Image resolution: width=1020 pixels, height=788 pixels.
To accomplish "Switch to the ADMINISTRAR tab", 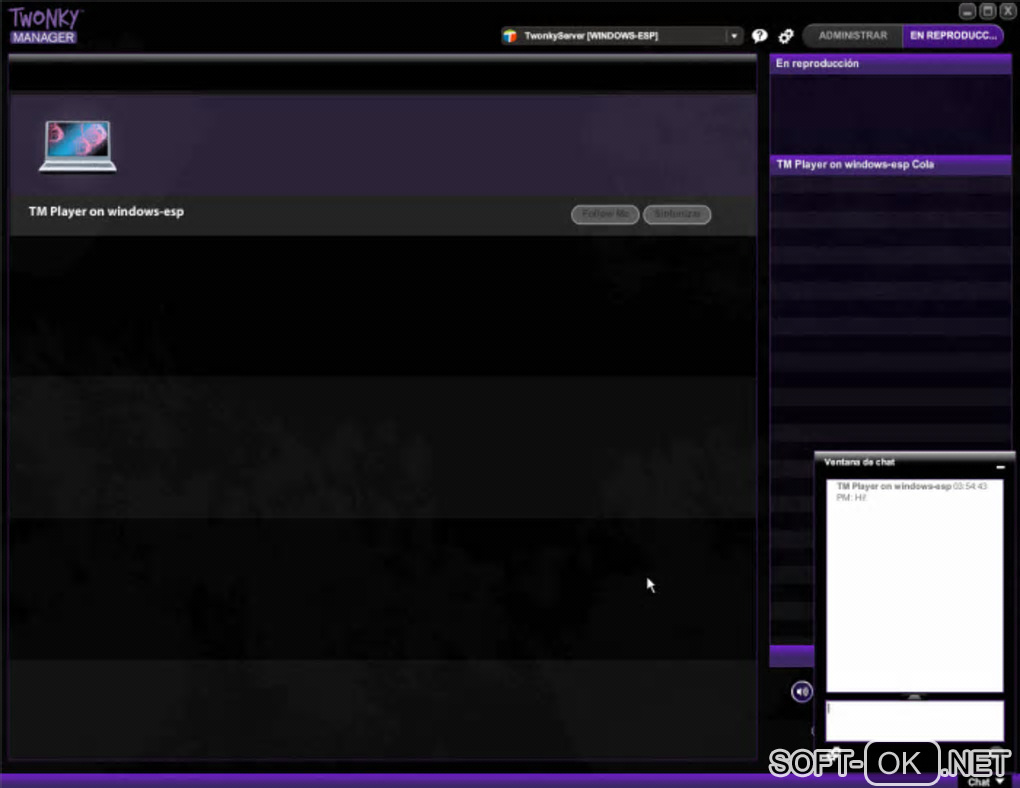I will tap(853, 36).
